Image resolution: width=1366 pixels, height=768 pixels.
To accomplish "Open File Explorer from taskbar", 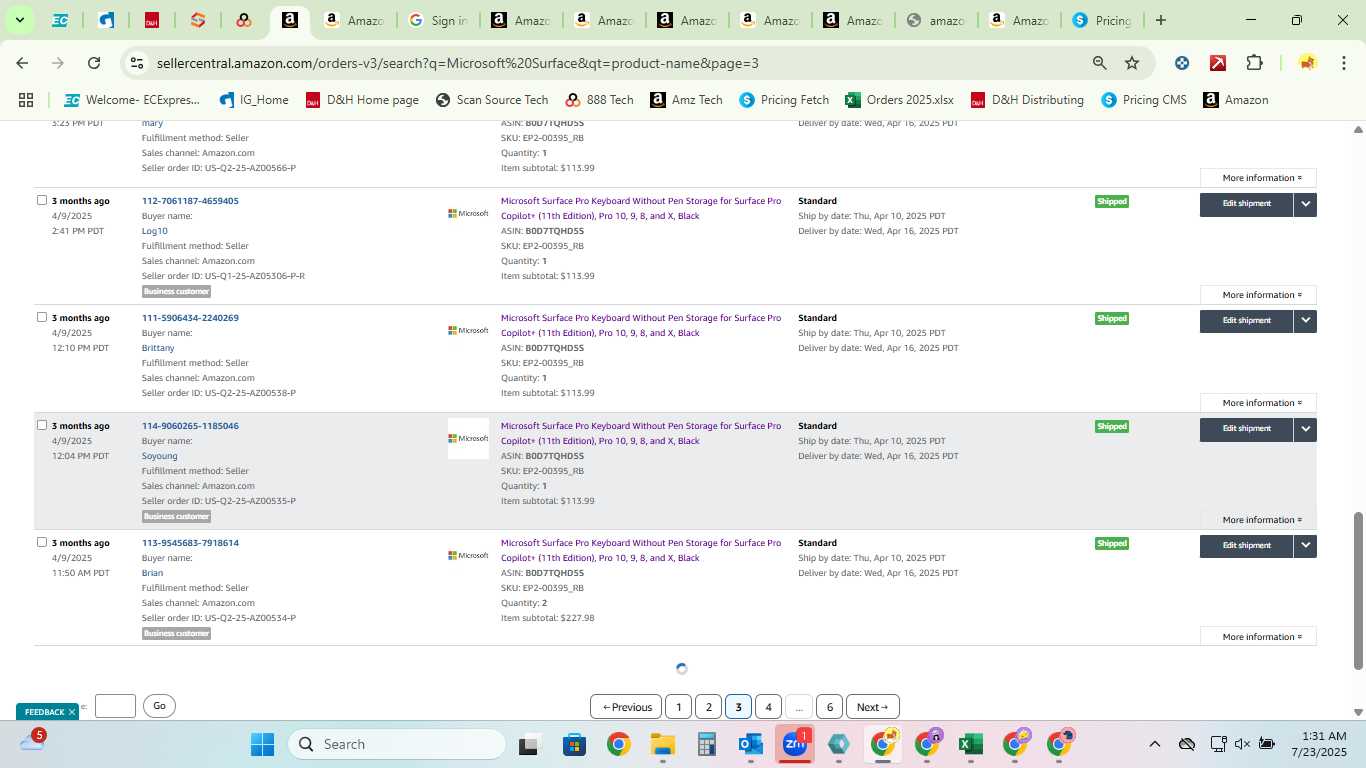I will 662,744.
